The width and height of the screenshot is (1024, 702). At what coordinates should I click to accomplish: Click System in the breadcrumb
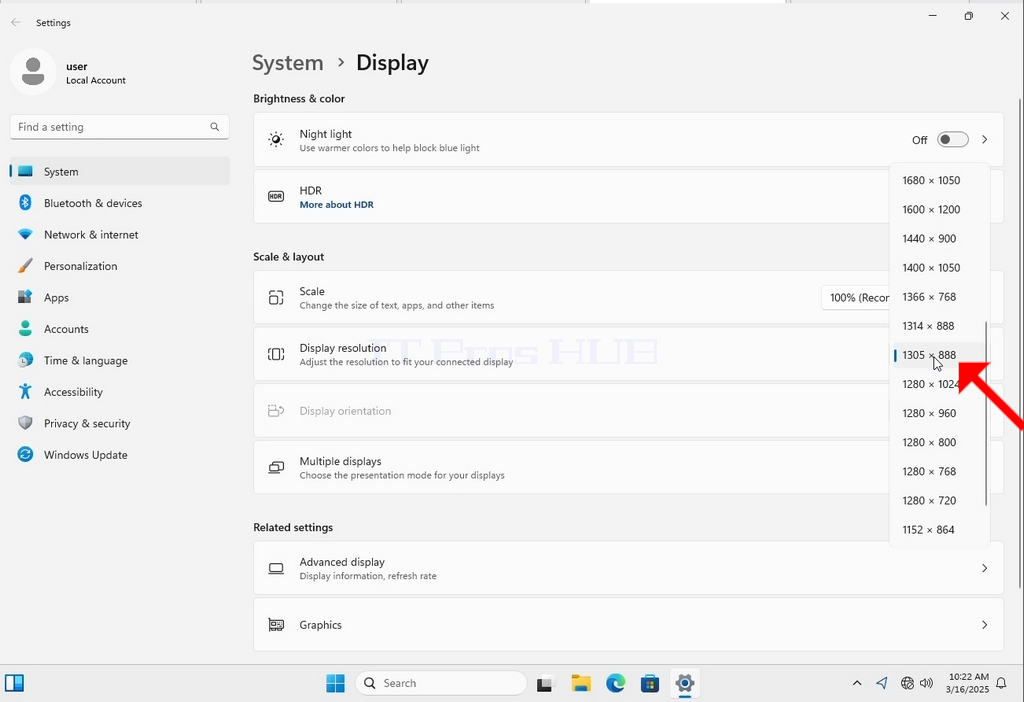coord(287,63)
